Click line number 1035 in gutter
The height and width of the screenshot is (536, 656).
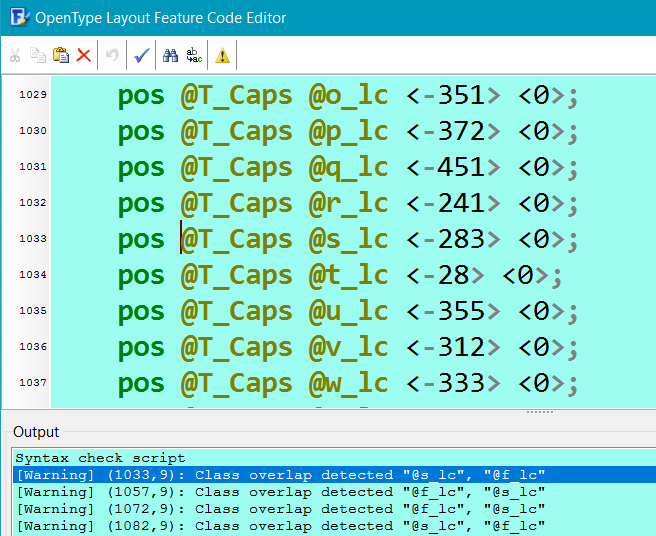click(33, 310)
